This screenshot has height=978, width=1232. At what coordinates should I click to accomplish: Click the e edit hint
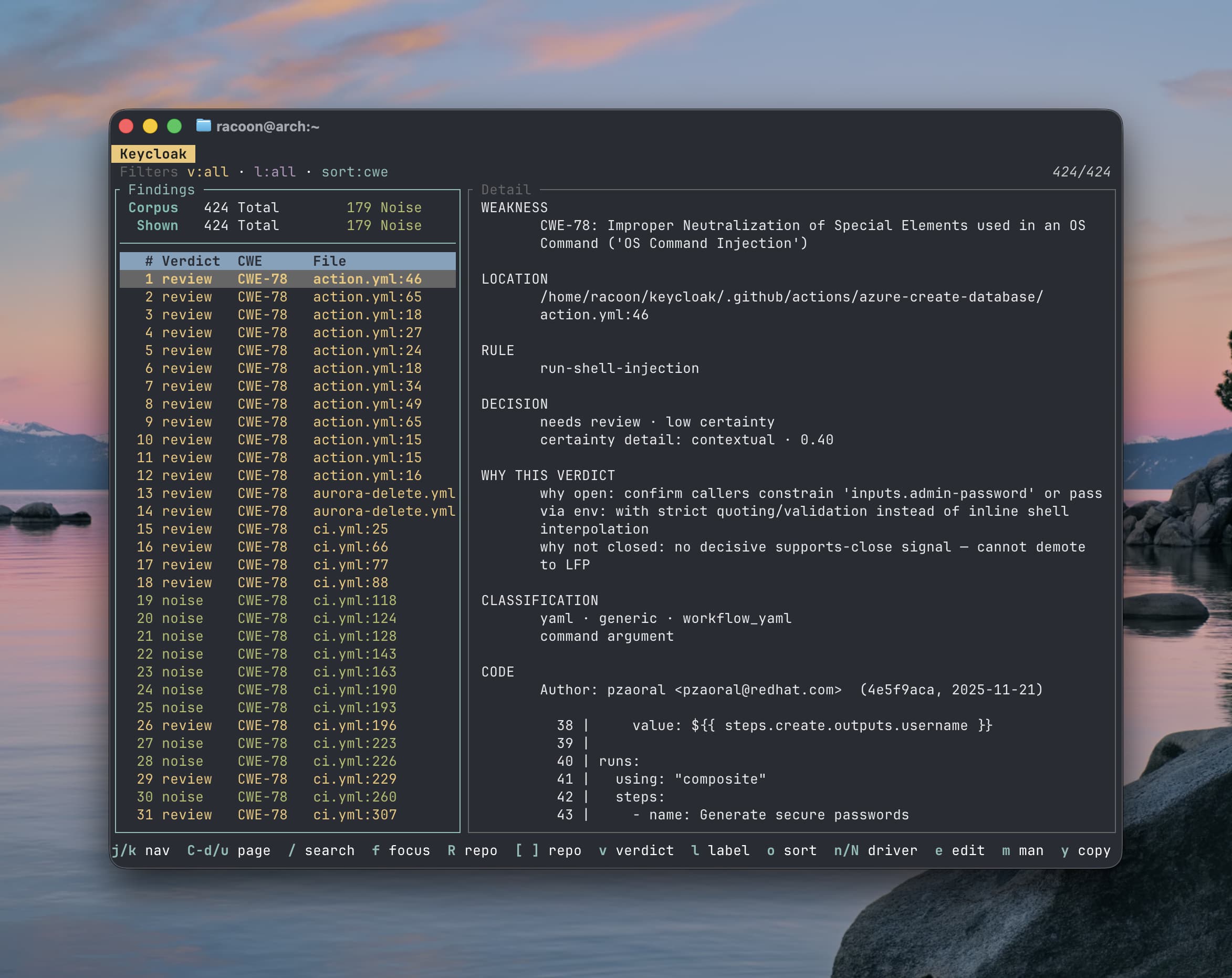coord(959,850)
